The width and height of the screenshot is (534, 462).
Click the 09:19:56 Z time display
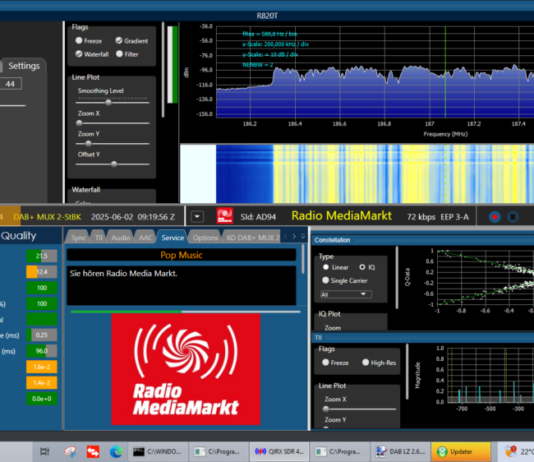[156, 217]
